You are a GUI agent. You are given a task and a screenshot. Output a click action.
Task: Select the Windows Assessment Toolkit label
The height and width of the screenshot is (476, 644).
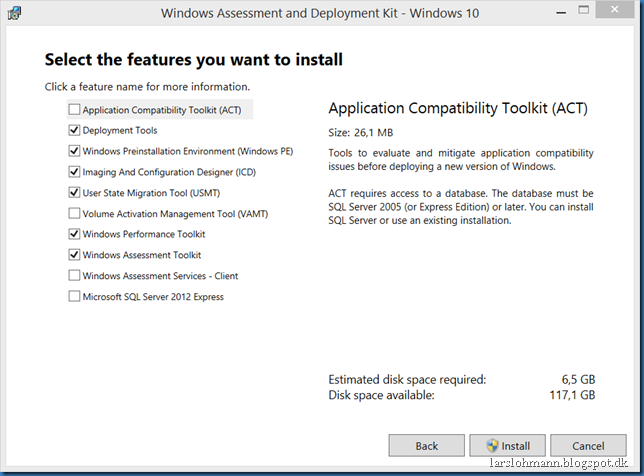point(142,255)
